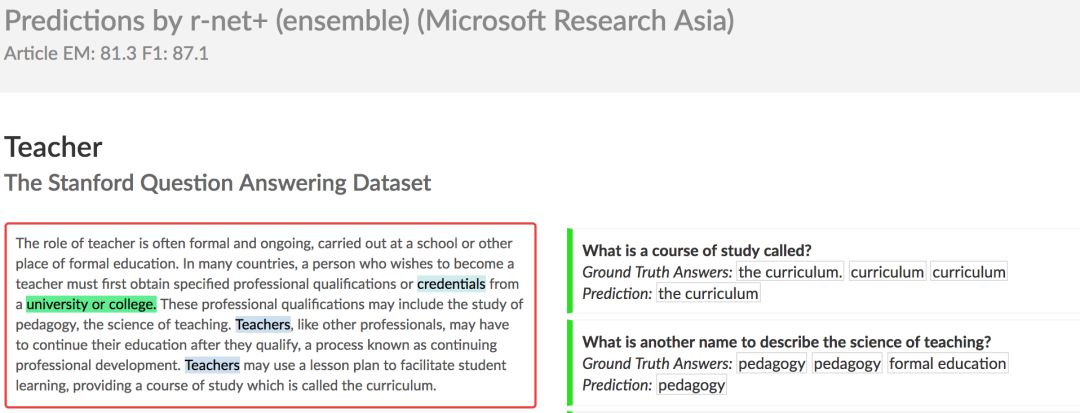Viewport: 1080px width, 413px height.
Task: Click the predicted answer "pedagogy"
Action: 692,385
